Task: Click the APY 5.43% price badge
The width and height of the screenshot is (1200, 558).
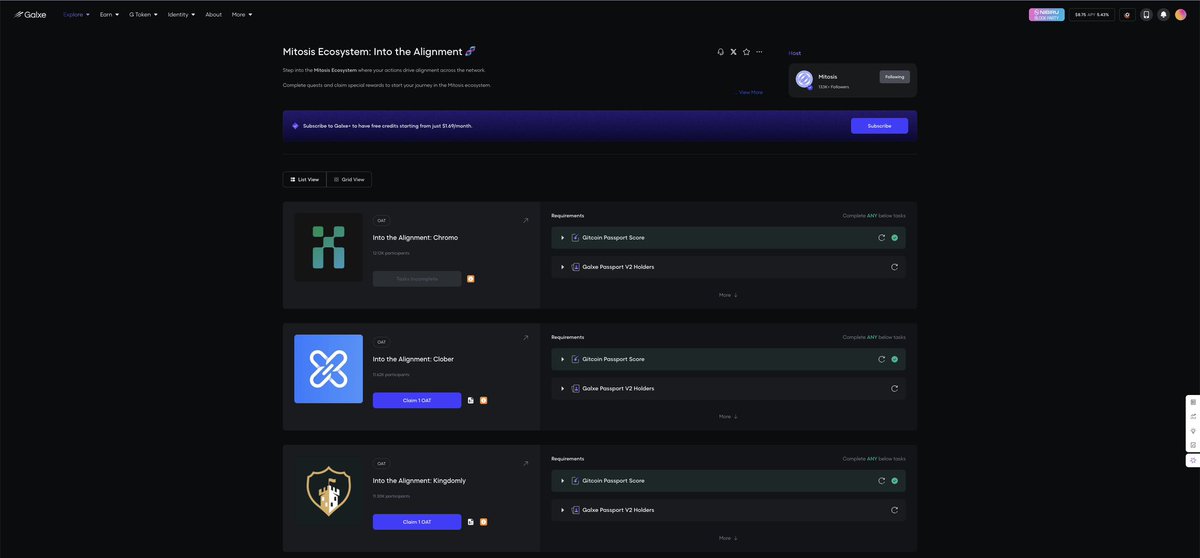Action: click(1092, 15)
